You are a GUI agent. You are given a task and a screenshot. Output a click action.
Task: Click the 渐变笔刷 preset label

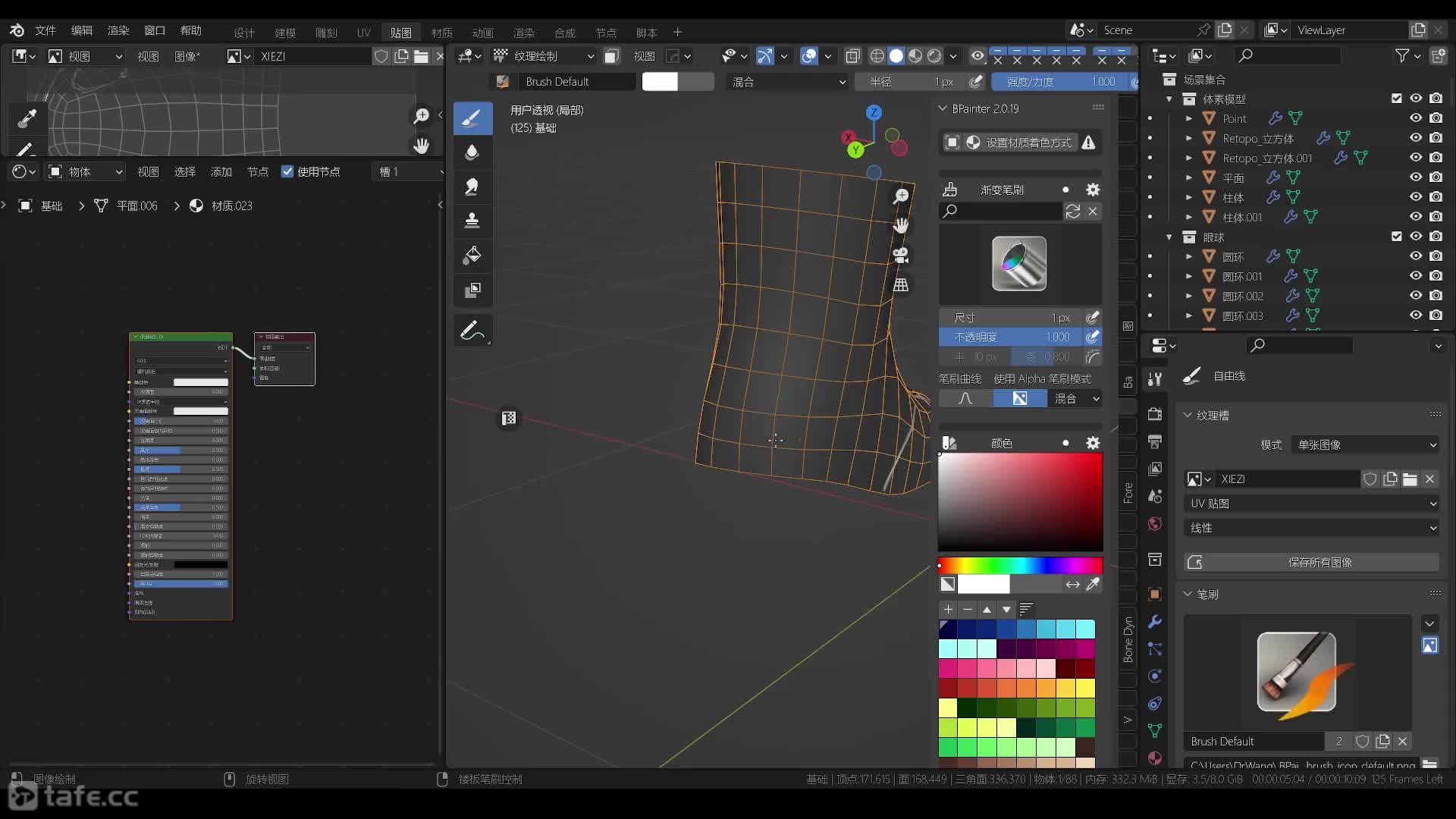(1002, 190)
